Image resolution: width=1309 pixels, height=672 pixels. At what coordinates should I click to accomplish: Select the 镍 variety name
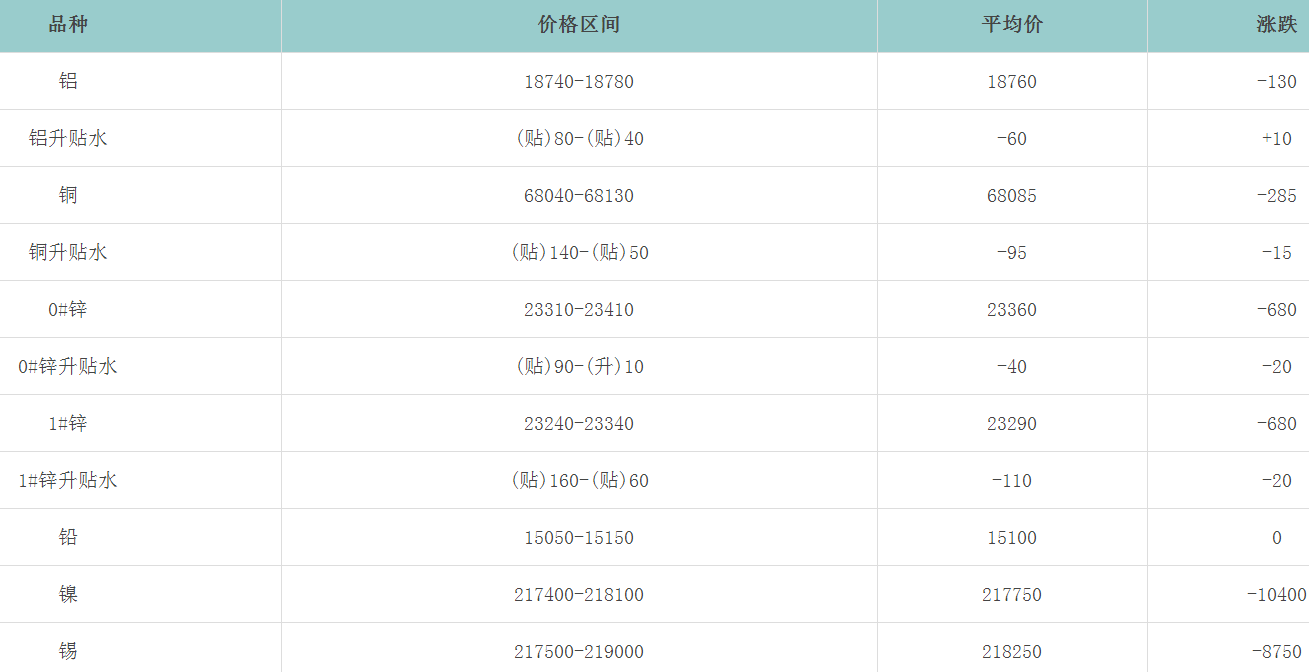(x=68, y=594)
